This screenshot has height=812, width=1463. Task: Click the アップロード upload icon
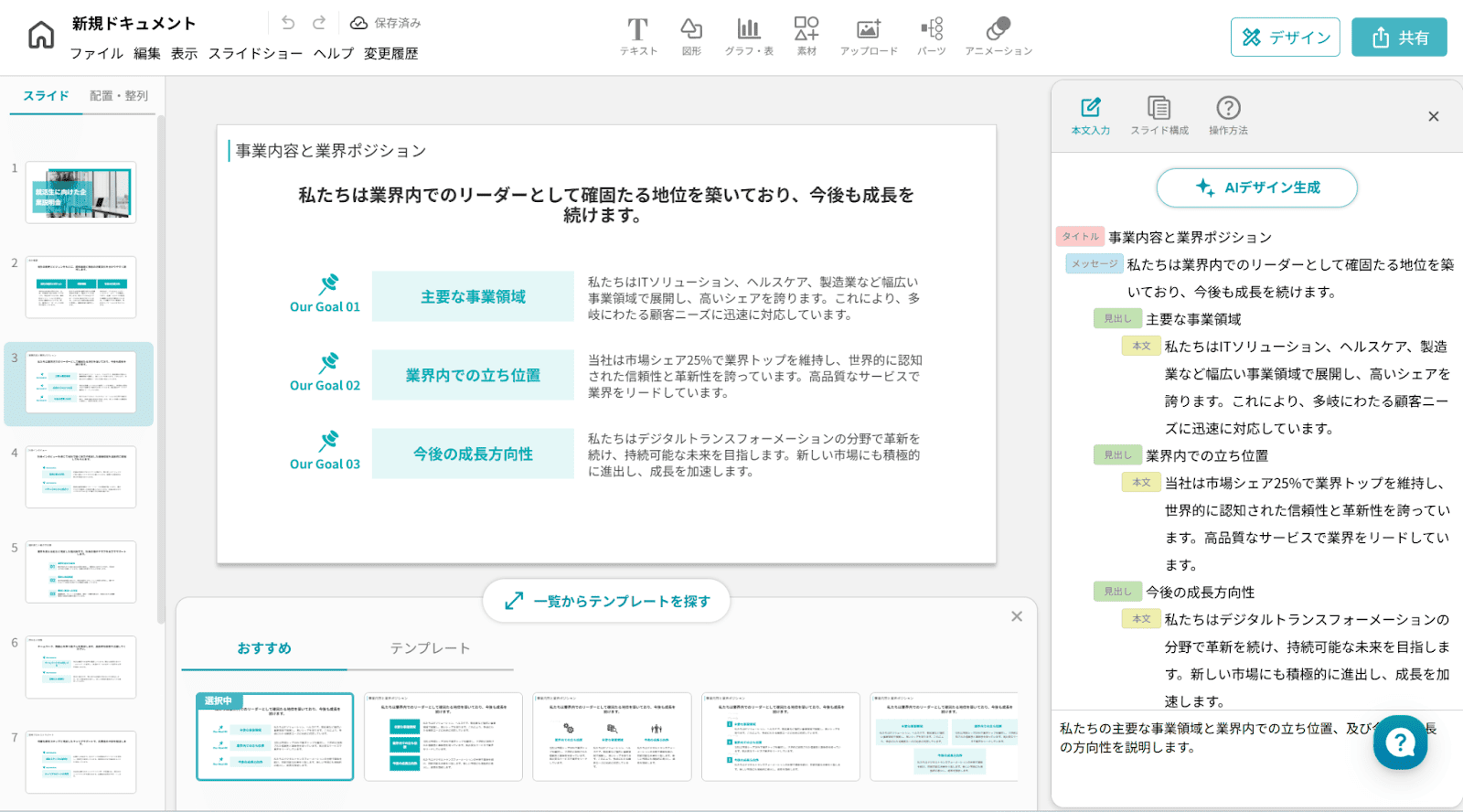coord(868,37)
